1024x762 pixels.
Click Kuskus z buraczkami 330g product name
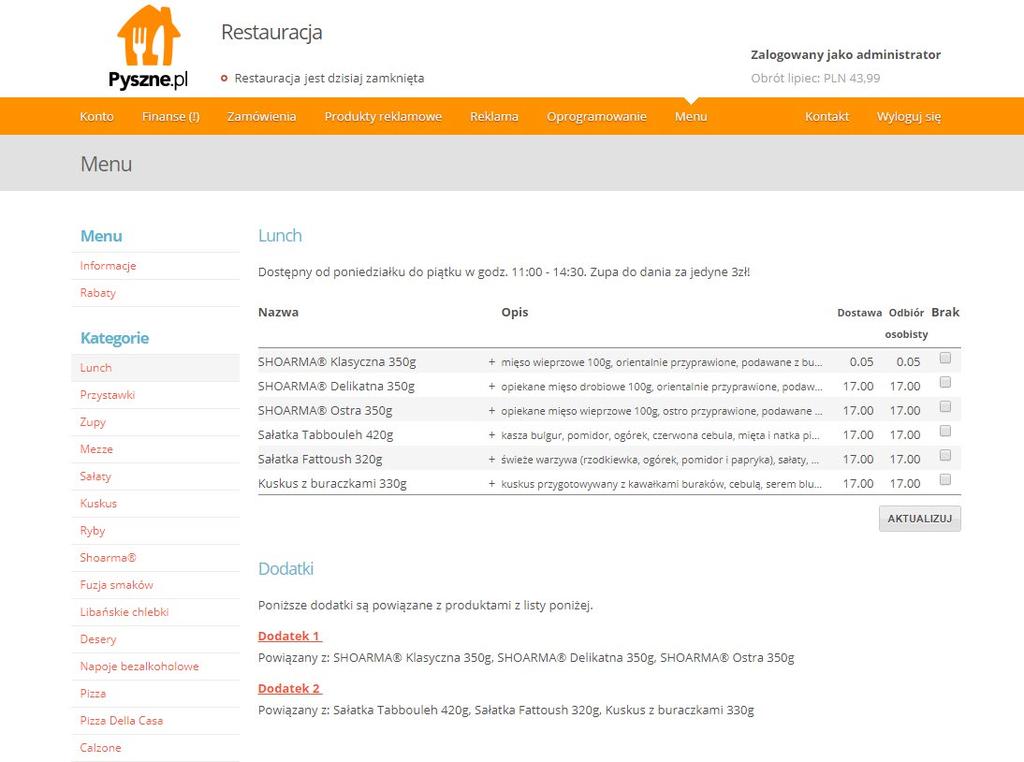332,484
